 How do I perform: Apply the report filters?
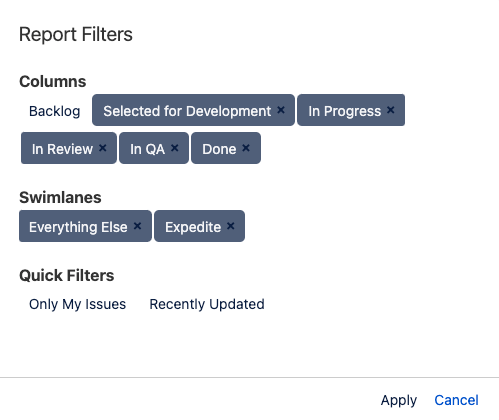(399, 400)
